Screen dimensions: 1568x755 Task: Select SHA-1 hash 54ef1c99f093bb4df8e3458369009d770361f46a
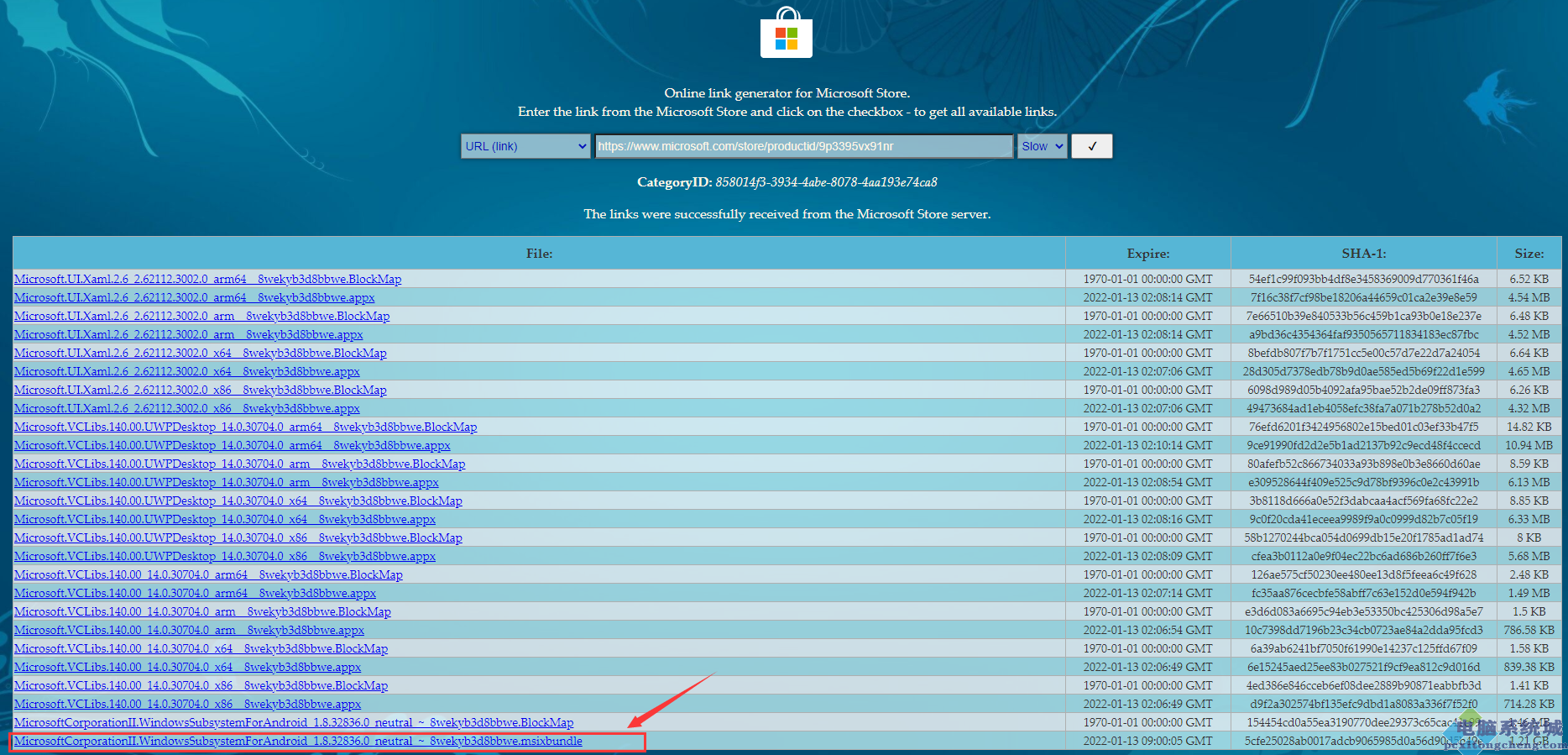(1363, 279)
